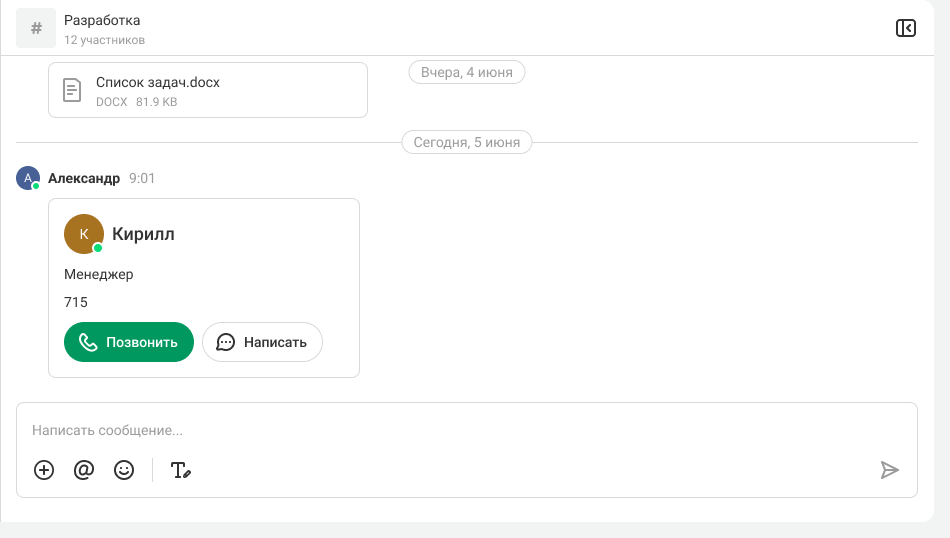Open the Список задач.docx file
The width and height of the screenshot is (950, 538).
[158, 82]
